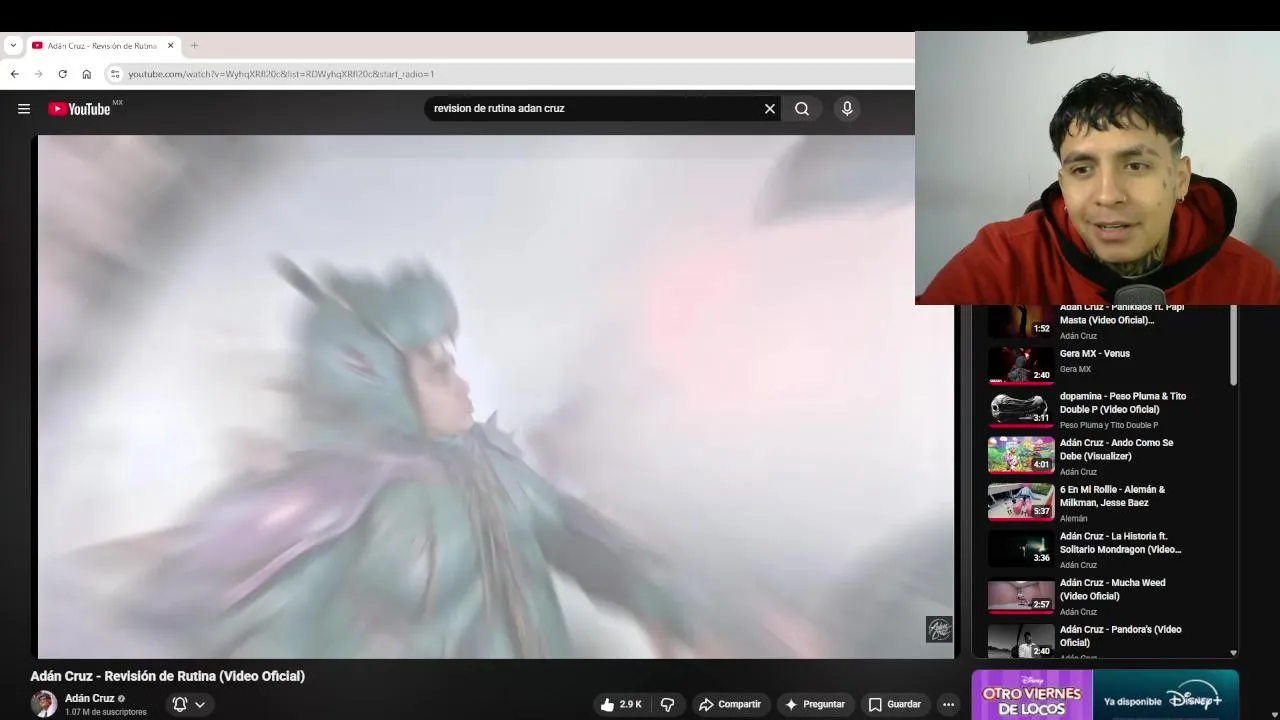Like the video with thumbs up
Screen dimensions: 1280x720
[x=620, y=704]
